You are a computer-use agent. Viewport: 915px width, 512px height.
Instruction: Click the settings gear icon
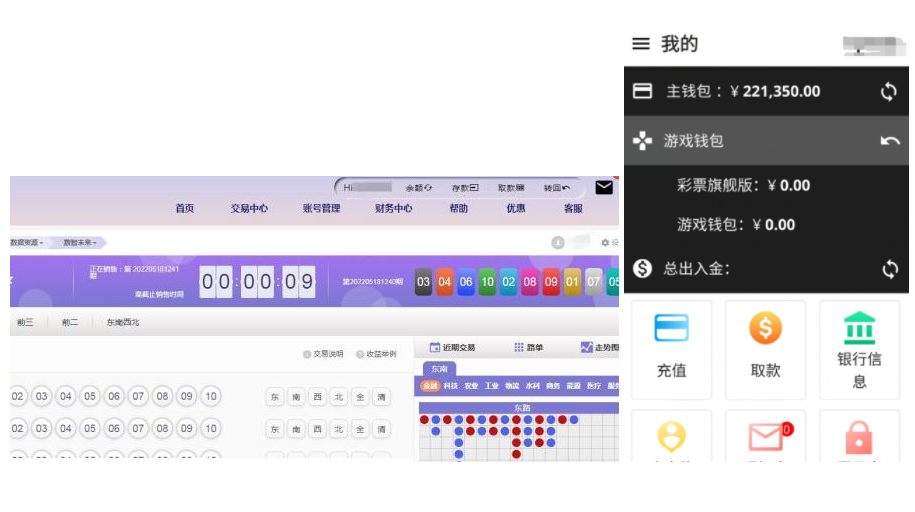(x=605, y=243)
